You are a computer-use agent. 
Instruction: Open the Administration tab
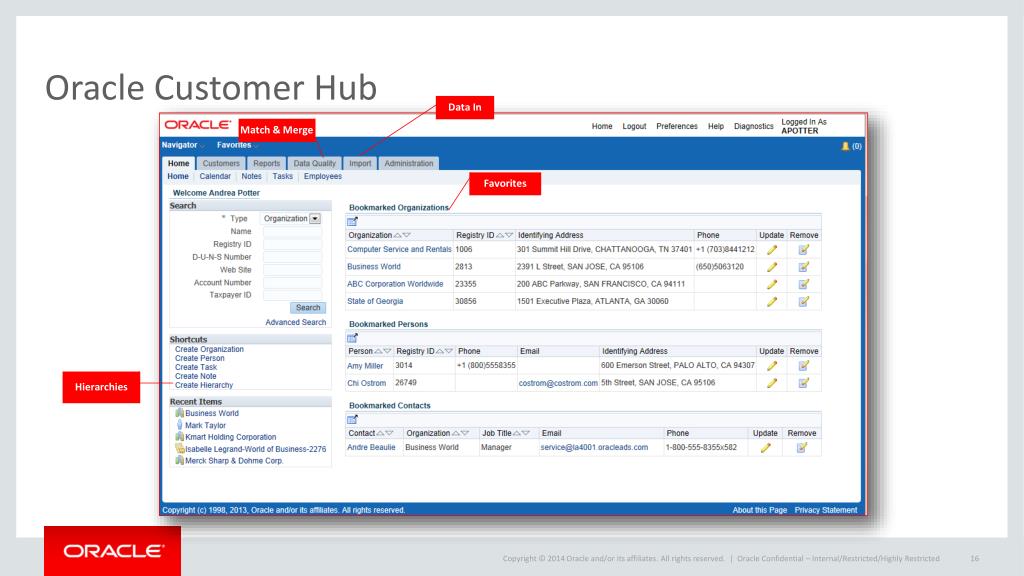(409, 163)
